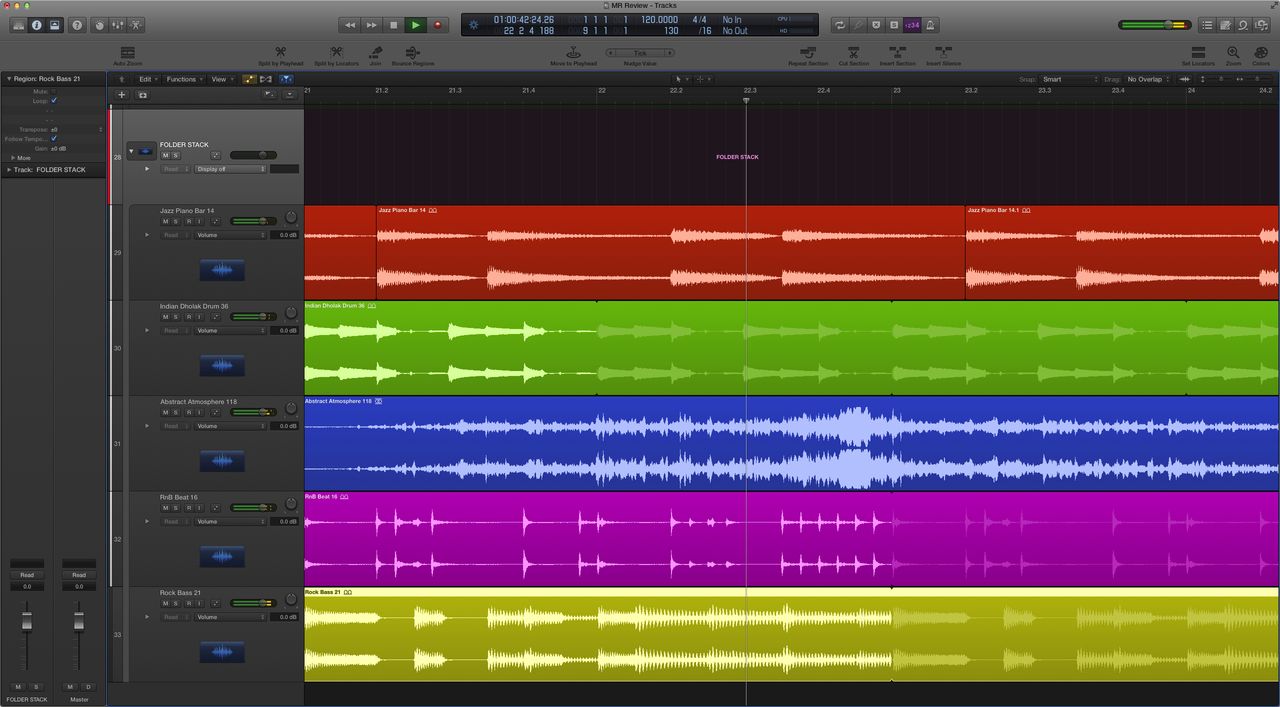The height and width of the screenshot is (707, 1280).
Task: Toggle the metronome click
Action: [x=930, y=24]
